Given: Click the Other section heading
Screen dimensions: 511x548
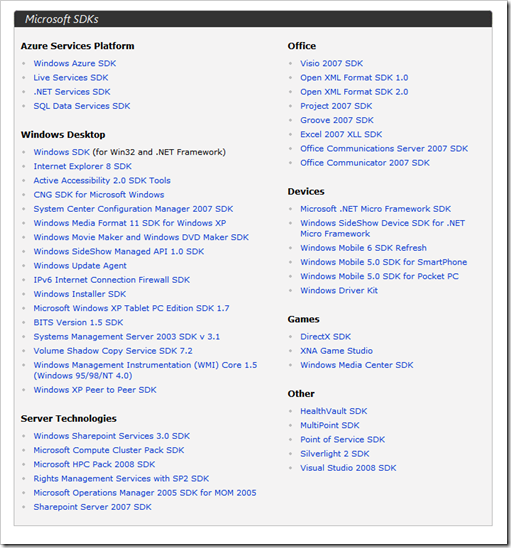Looking at the screenshot, I should (301, 394).
